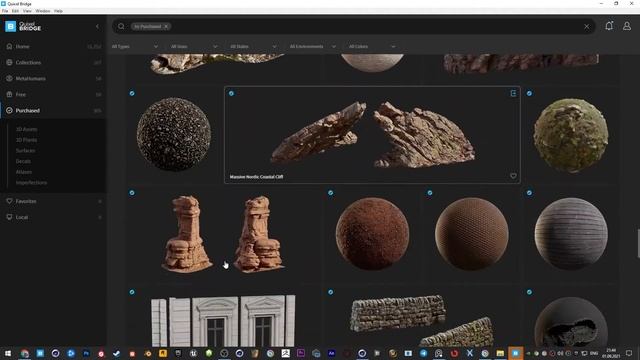Click the Quixel Bridge logo
Viewport: 640px width, 360px height.
[x=23, y=27]
